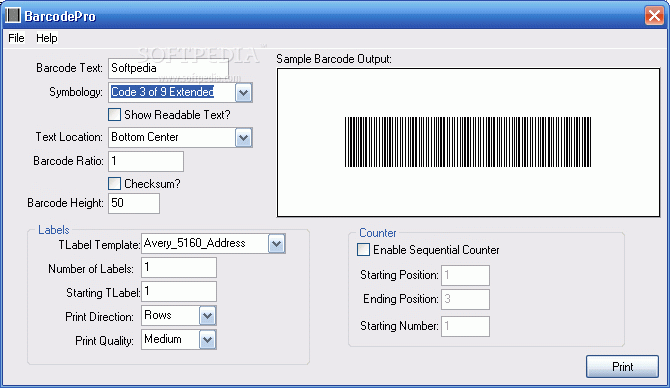
Task: Click the Barcode Text input field
Action: click(168, 68)
